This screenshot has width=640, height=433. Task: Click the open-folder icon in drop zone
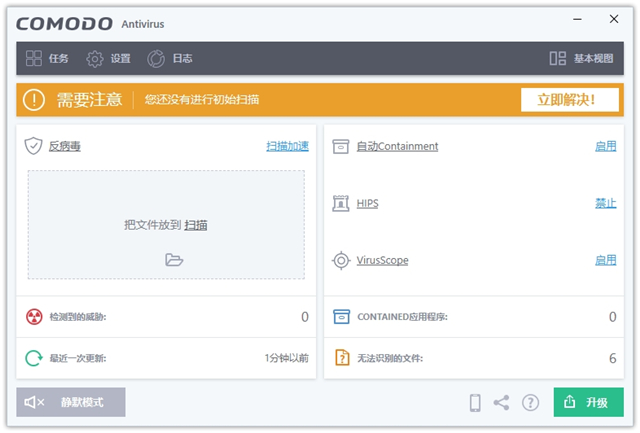coord(174,260)
